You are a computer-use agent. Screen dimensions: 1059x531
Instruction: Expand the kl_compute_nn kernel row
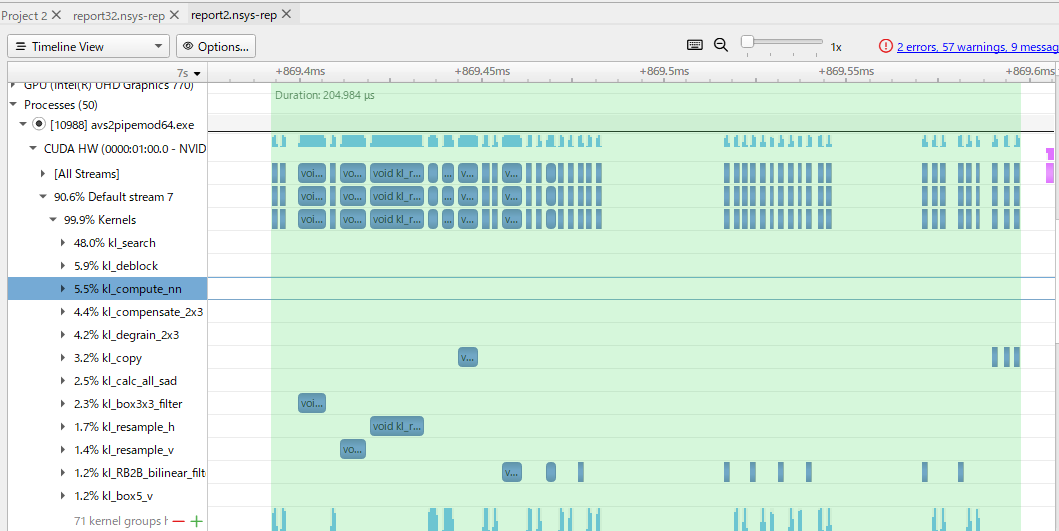[x=63, y=288]
